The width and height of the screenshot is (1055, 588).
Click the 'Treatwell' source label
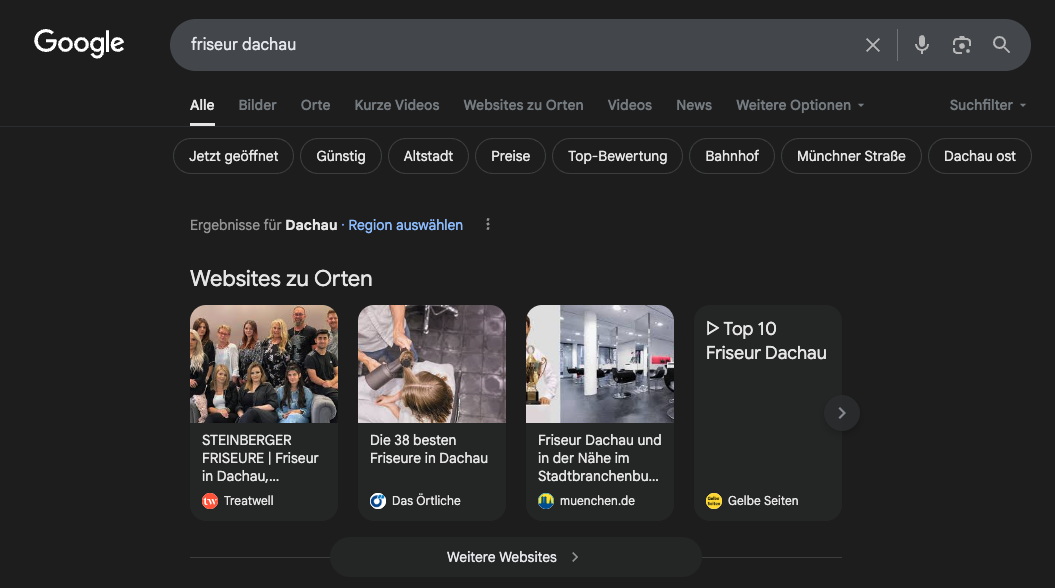tap(249, 501)
